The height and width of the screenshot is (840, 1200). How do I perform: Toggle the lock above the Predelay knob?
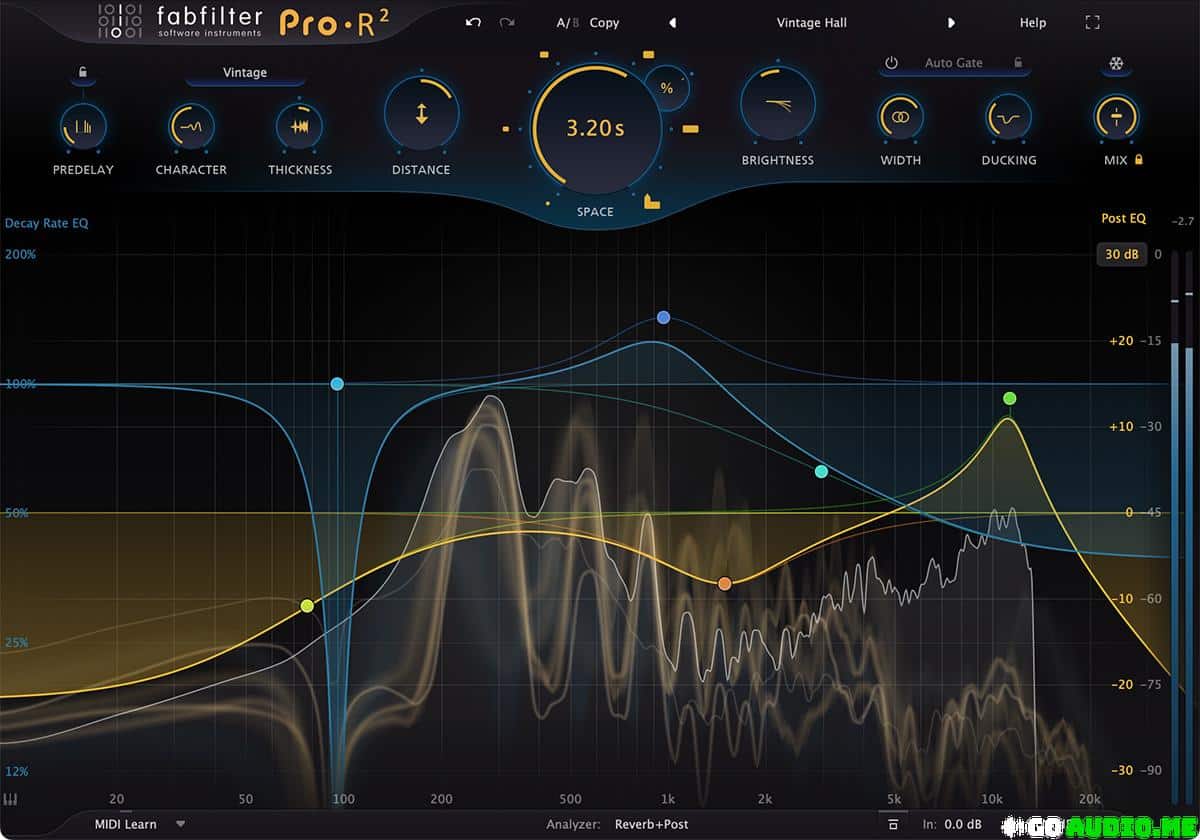click(x=83, y=72)
